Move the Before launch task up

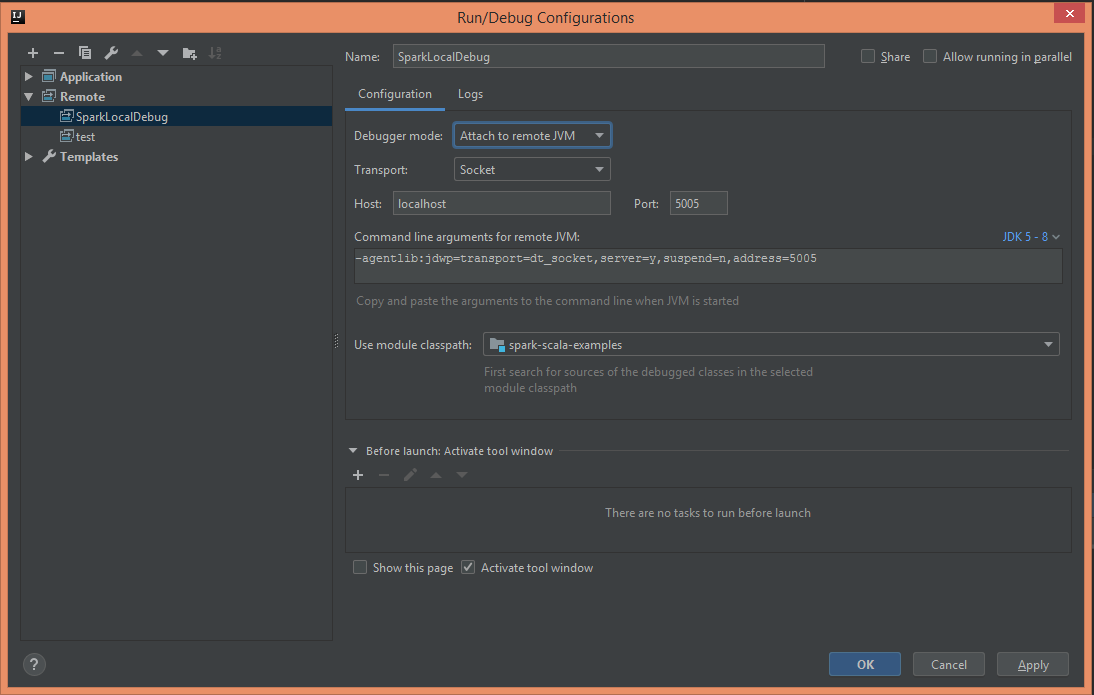coord(436,475)
